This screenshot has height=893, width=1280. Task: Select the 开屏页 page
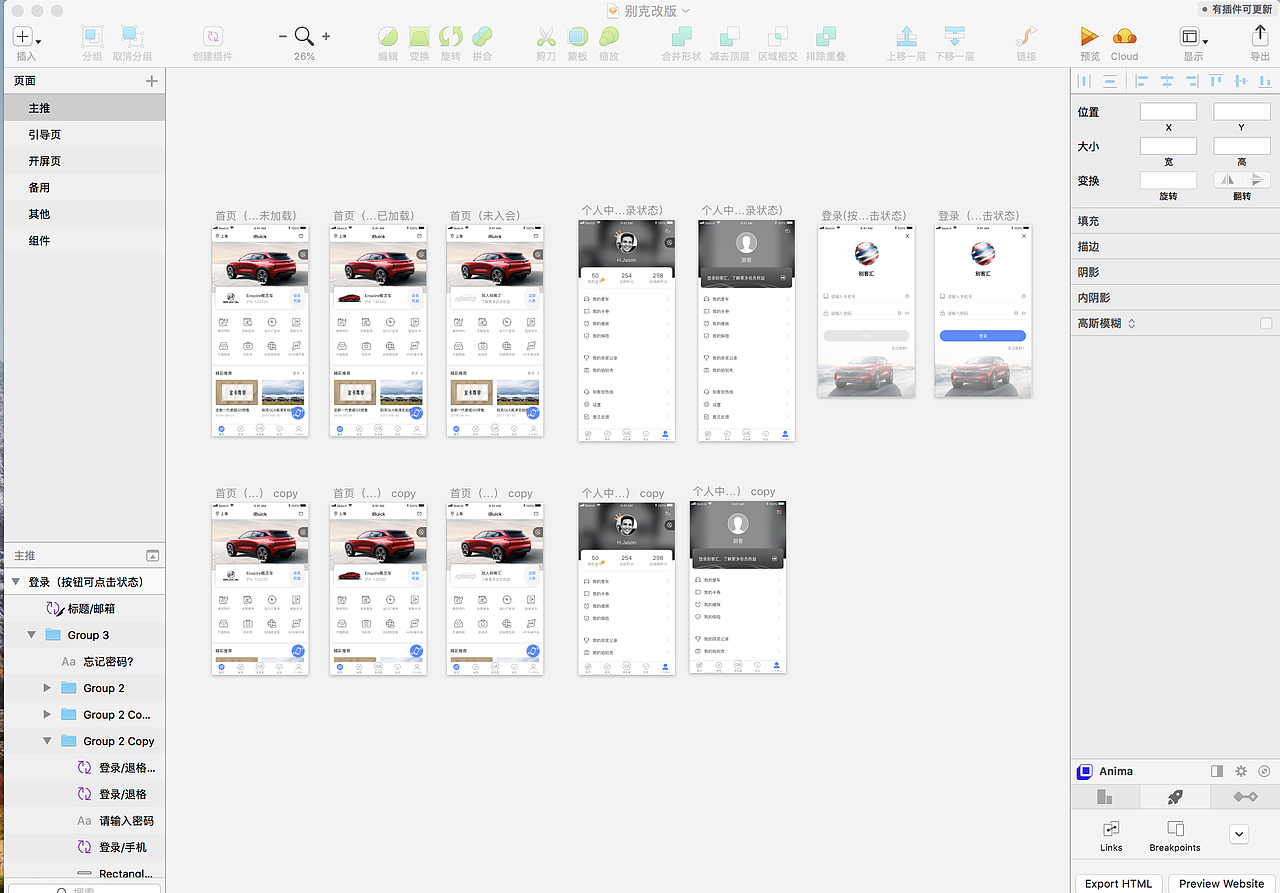[82, 161]
